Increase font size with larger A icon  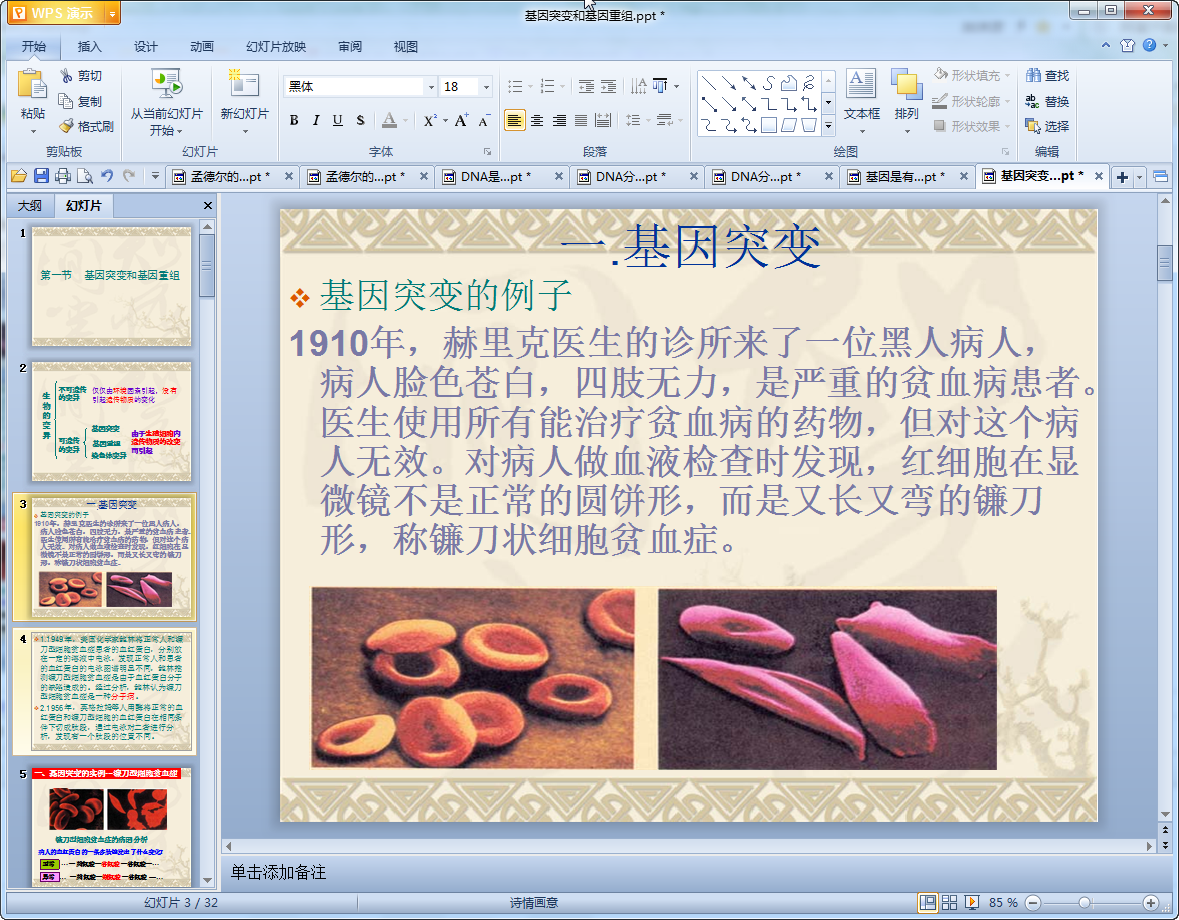click(x=461, y=120)
